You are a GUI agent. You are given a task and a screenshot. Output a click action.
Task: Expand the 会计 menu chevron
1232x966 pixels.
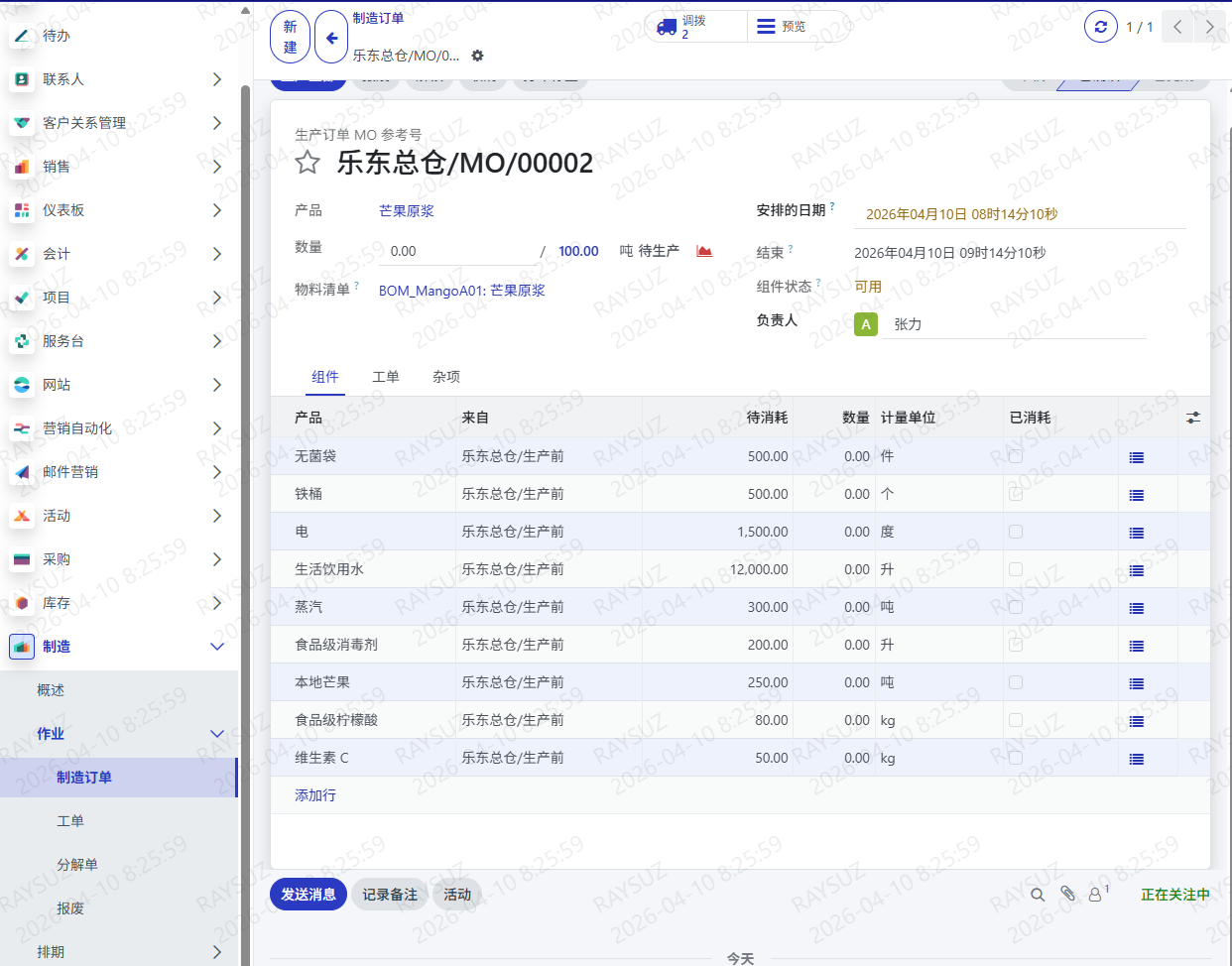tap(217, 254)
